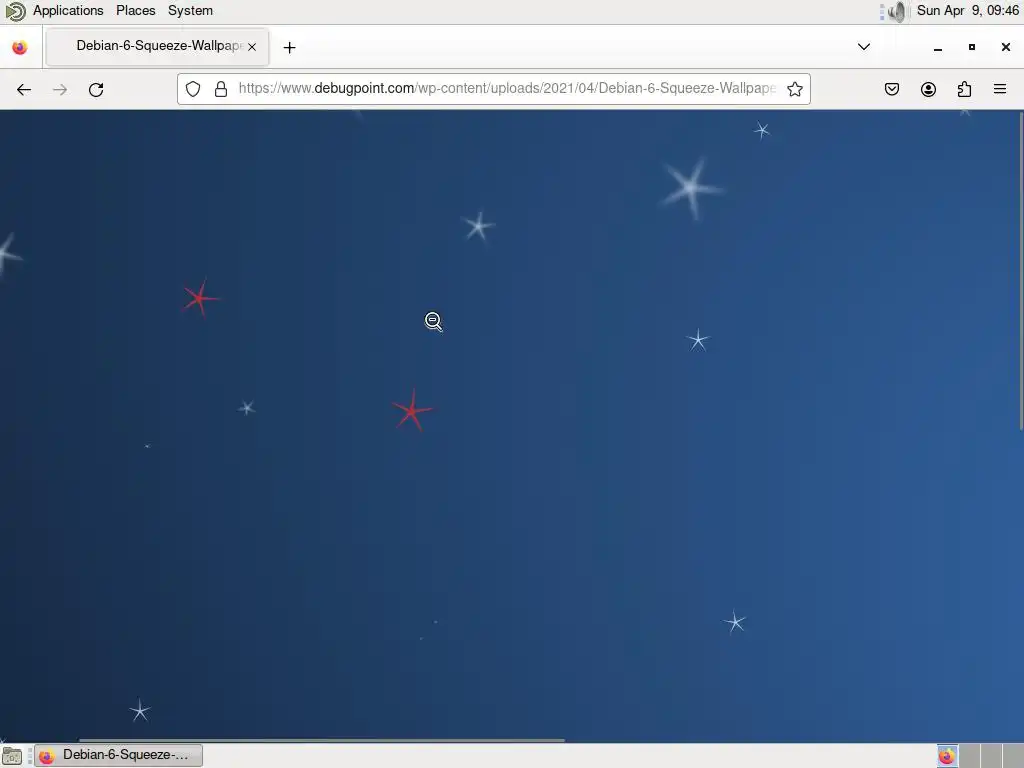Maximize the Firefox window
The width and height of the screenshot is (1024, 768).
[972, 47]
